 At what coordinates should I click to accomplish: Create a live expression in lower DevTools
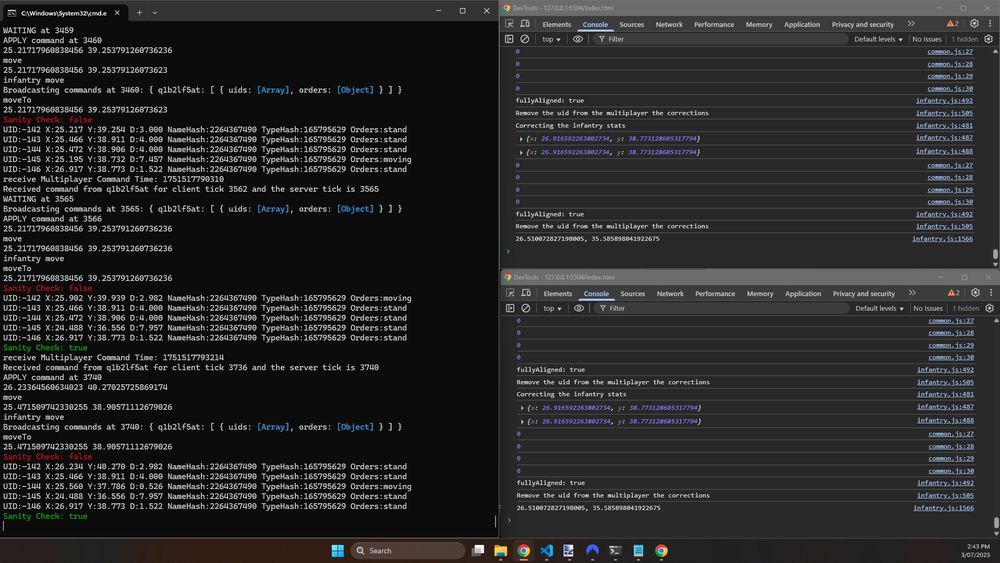tap(578, 308)
